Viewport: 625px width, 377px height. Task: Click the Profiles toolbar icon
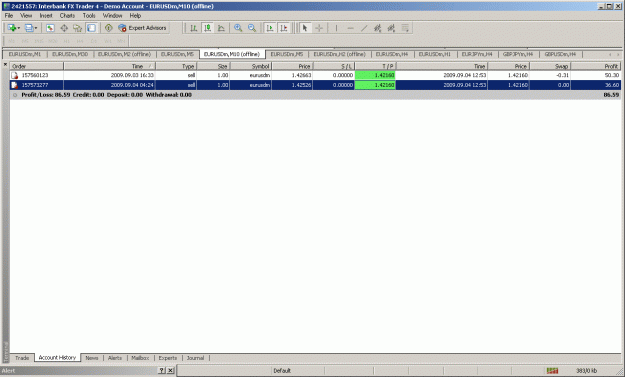click(x=29, y=28)
